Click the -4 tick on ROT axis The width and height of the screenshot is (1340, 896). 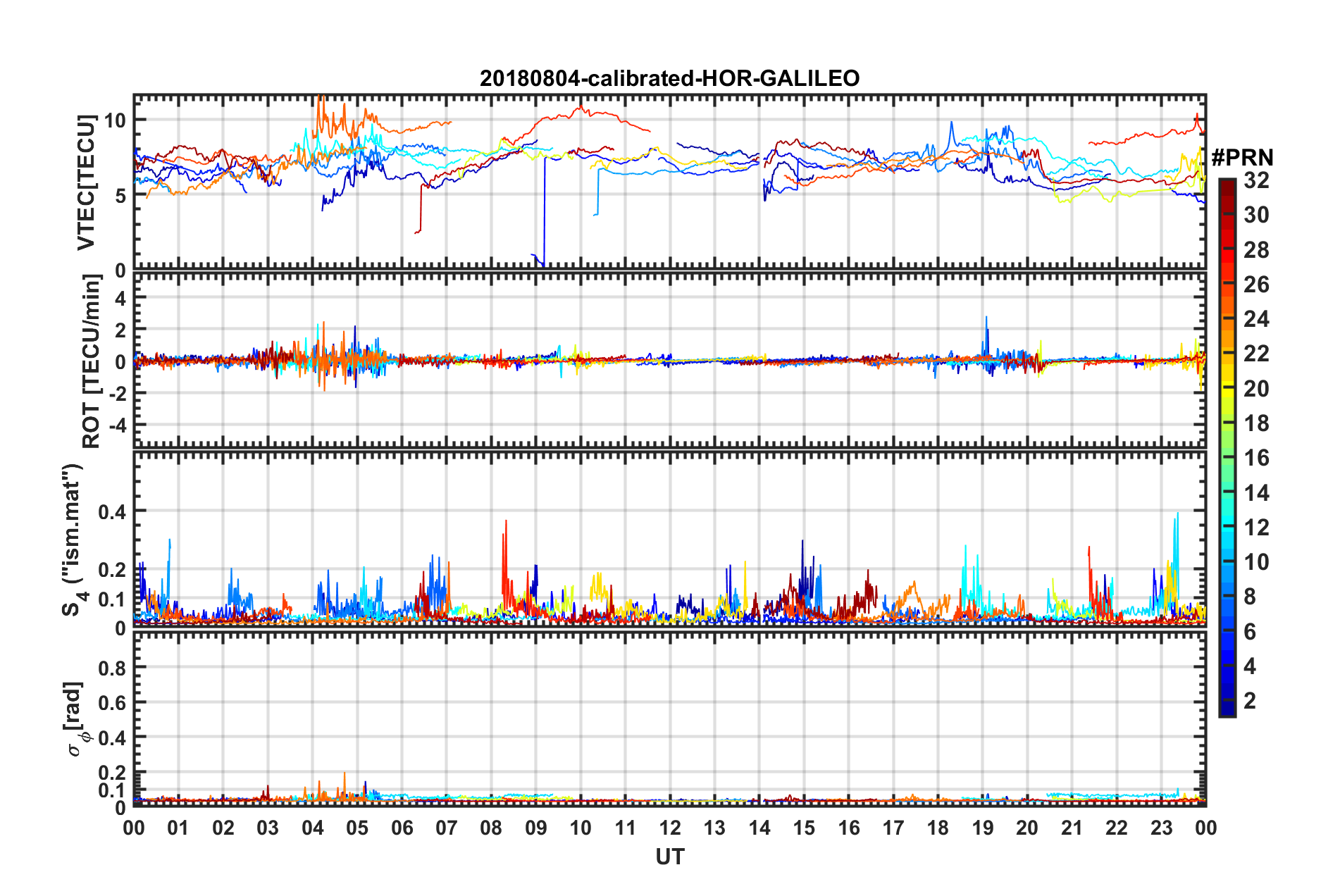118,425
